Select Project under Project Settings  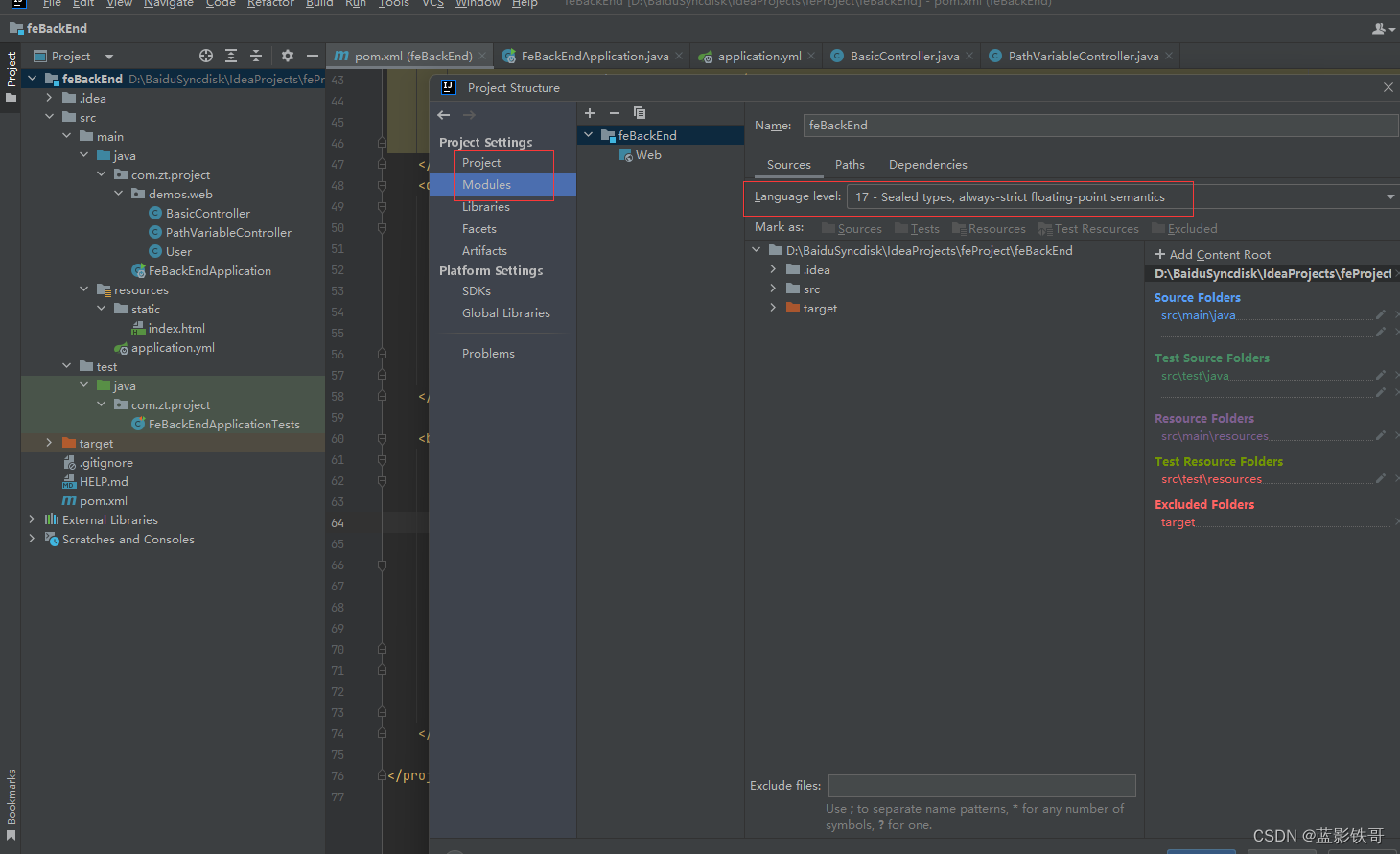coord(481,163)
